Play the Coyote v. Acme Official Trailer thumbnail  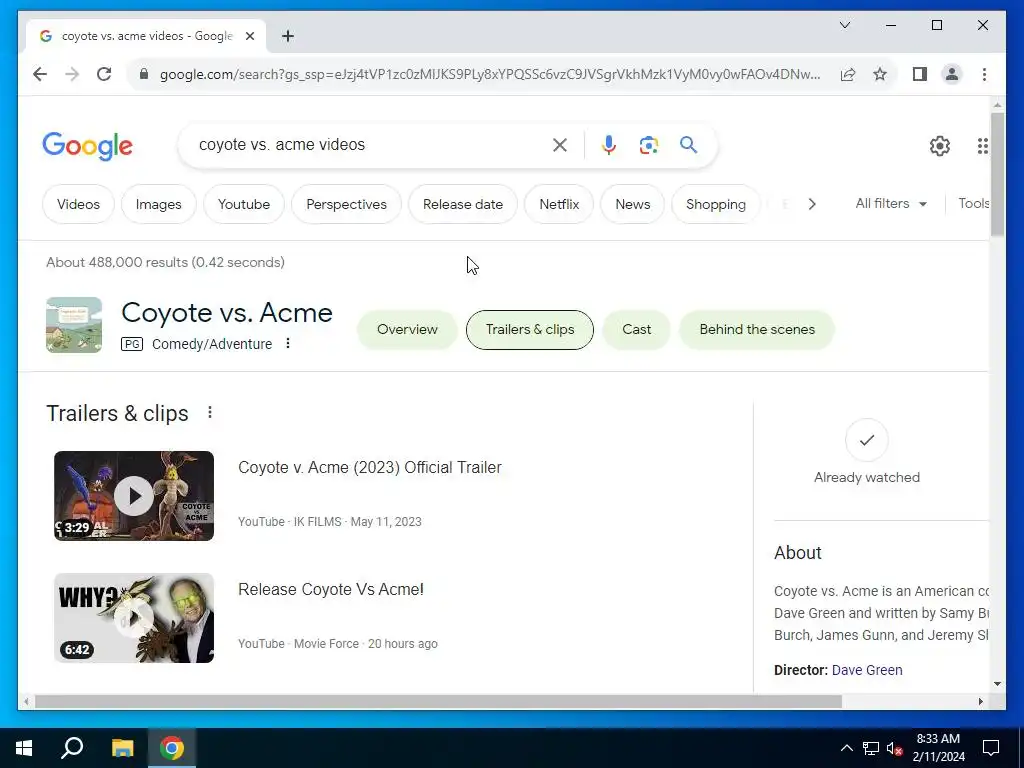pos(134,496)
